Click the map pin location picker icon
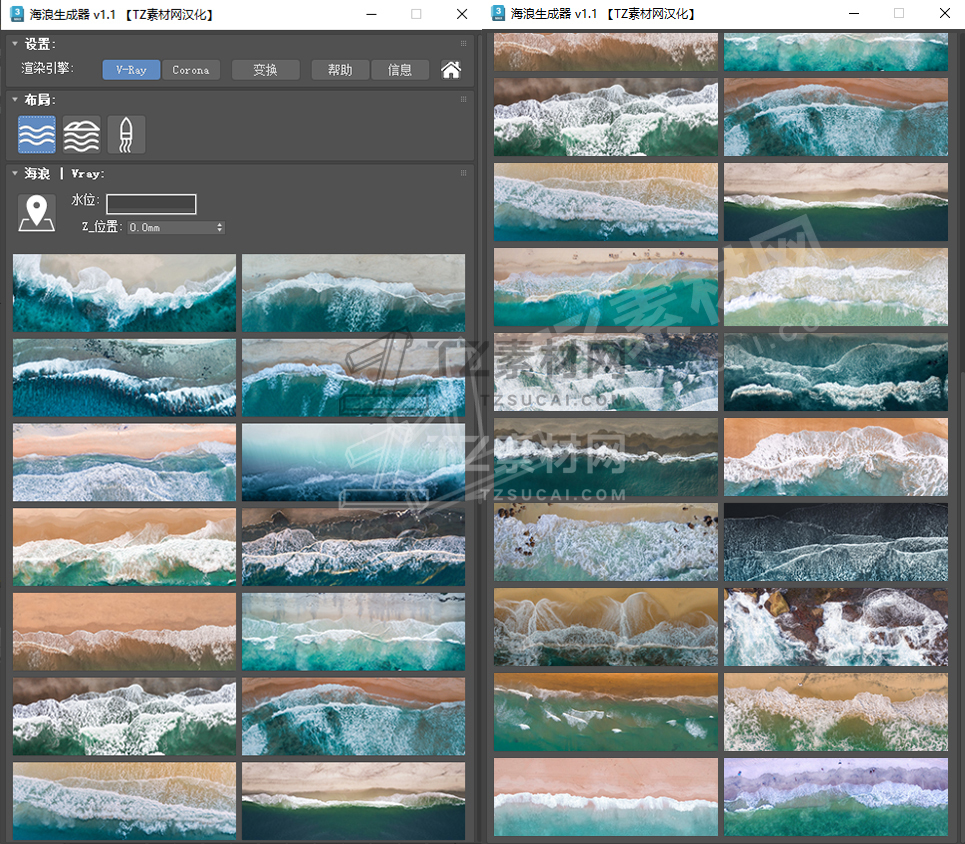 (x=37, y=213)
